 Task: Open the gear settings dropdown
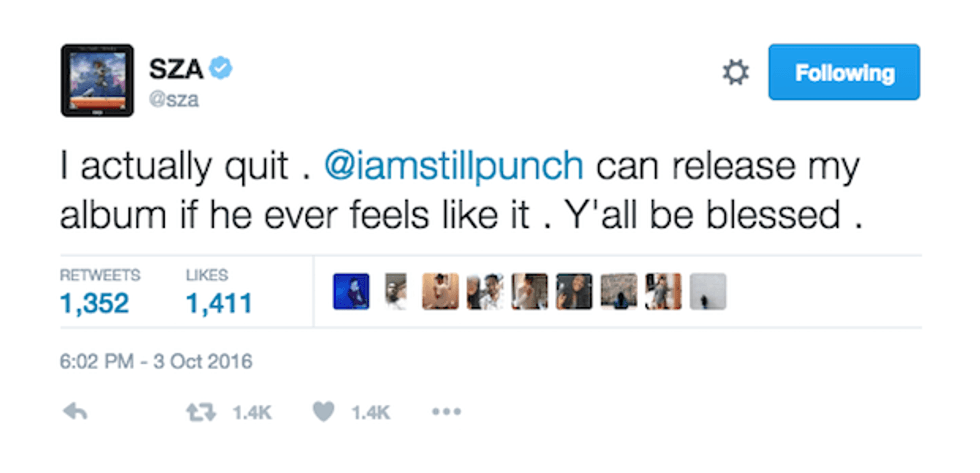coord(736,73)
